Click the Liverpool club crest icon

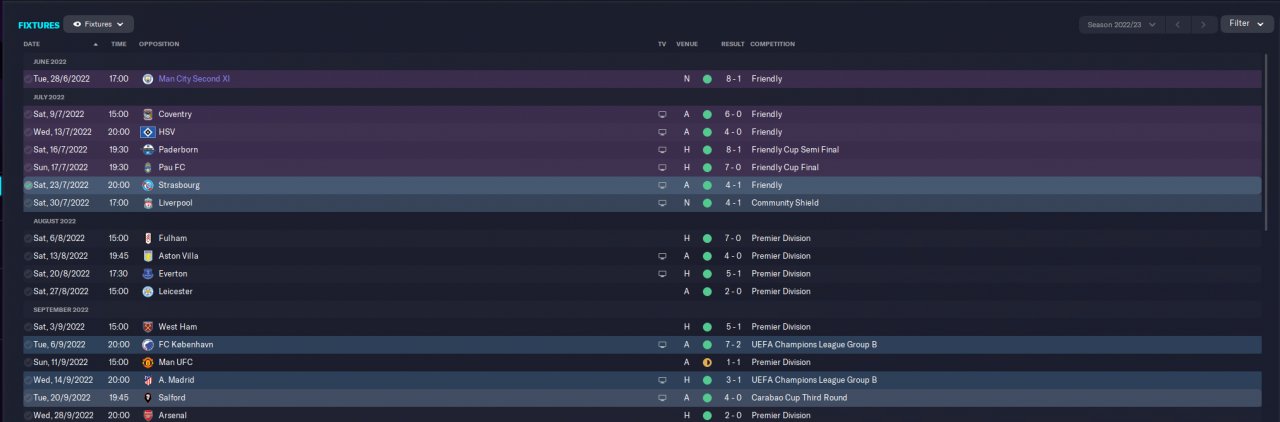148,203
